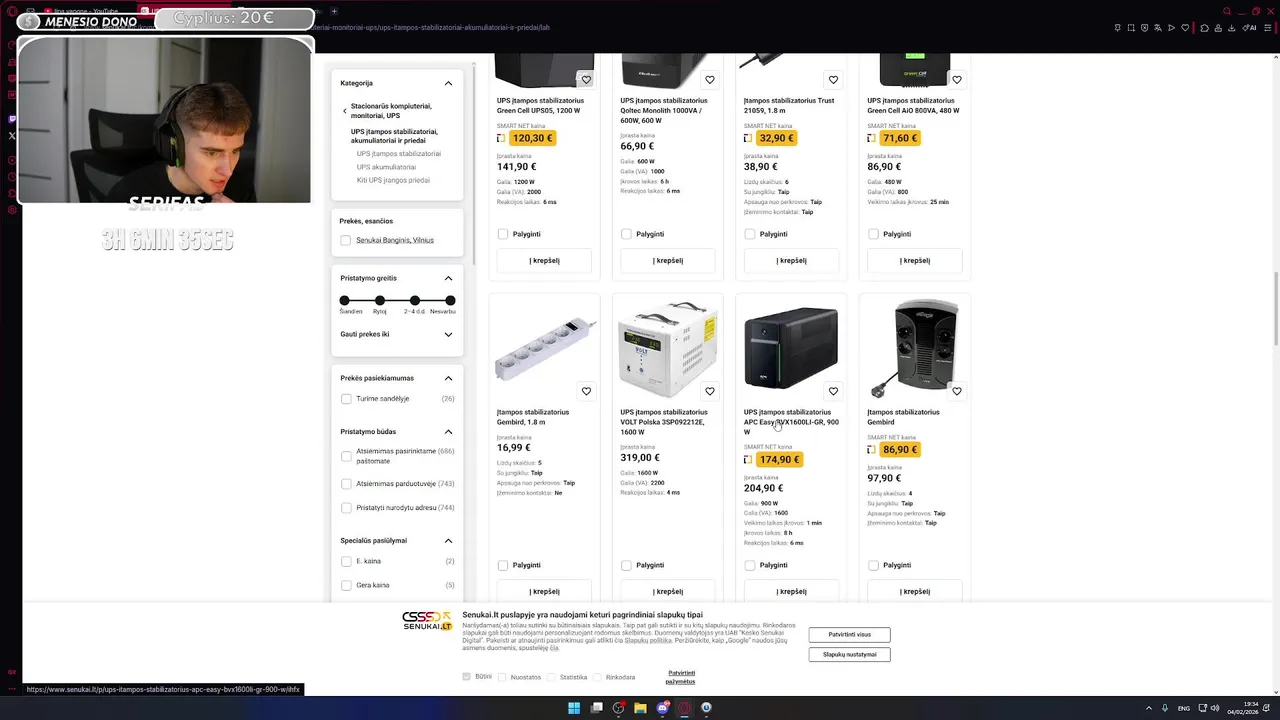Open Discord from taskbar
1280x720 pixels.
pos(662,708)
